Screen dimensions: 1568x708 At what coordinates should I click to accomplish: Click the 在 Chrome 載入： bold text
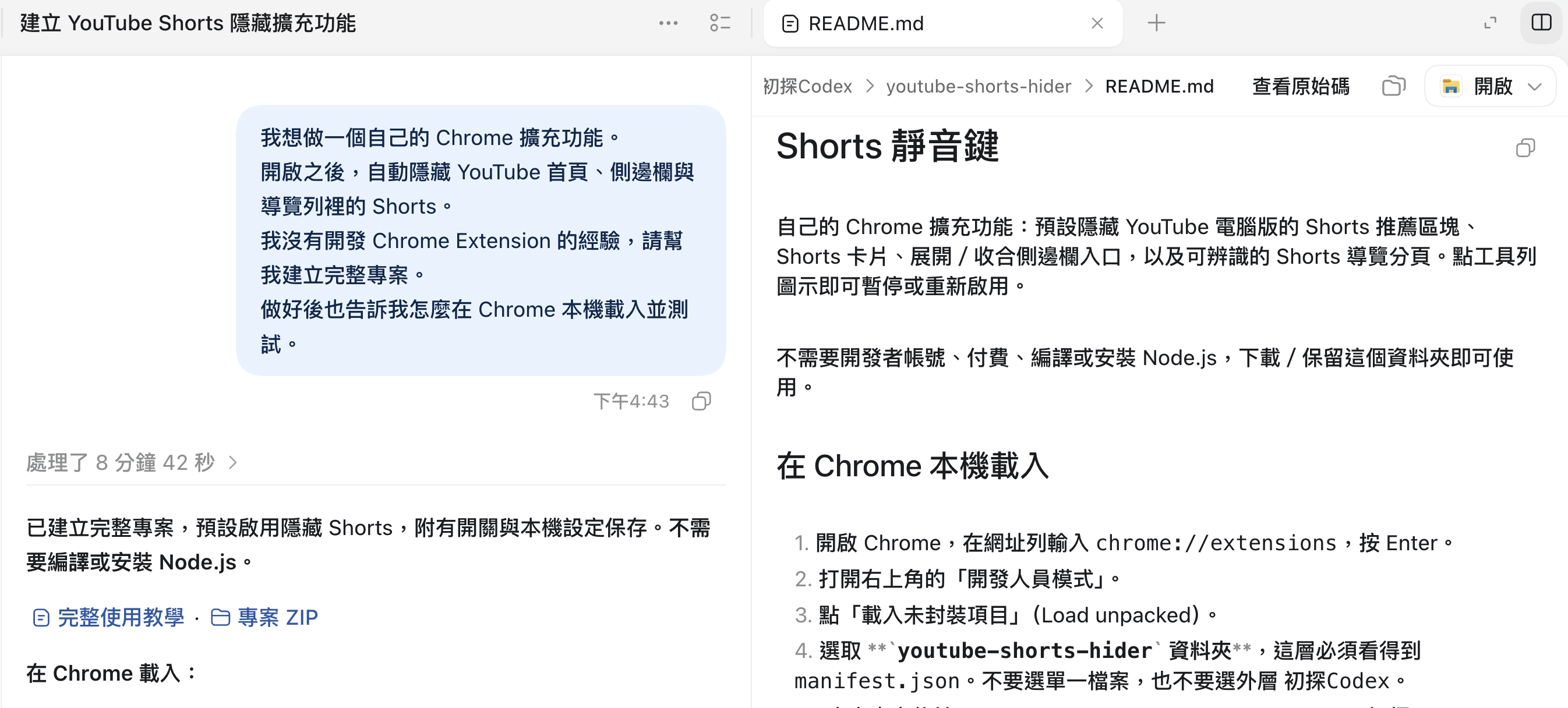(x=111, y=672)
